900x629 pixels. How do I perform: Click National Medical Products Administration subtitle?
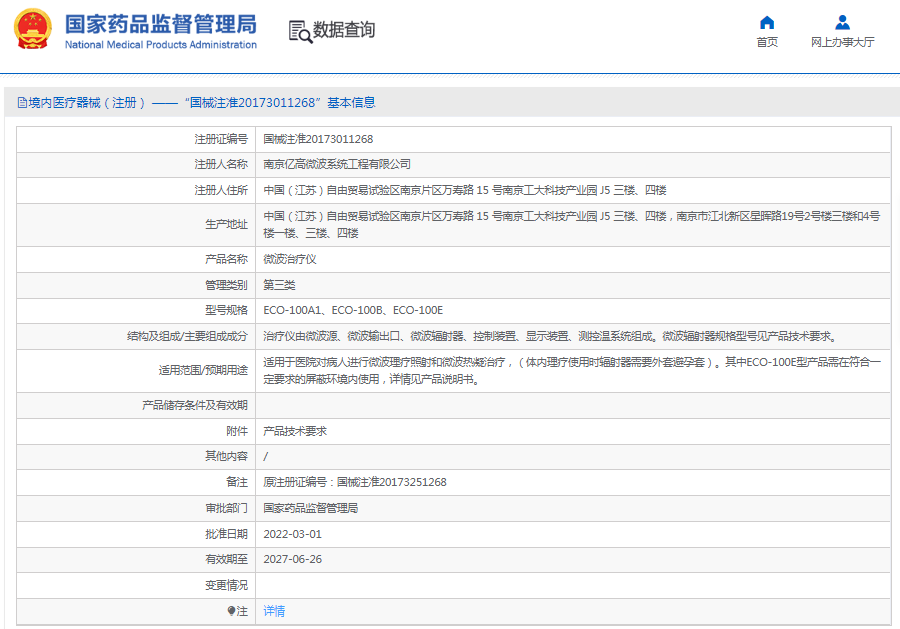(161, 45)
